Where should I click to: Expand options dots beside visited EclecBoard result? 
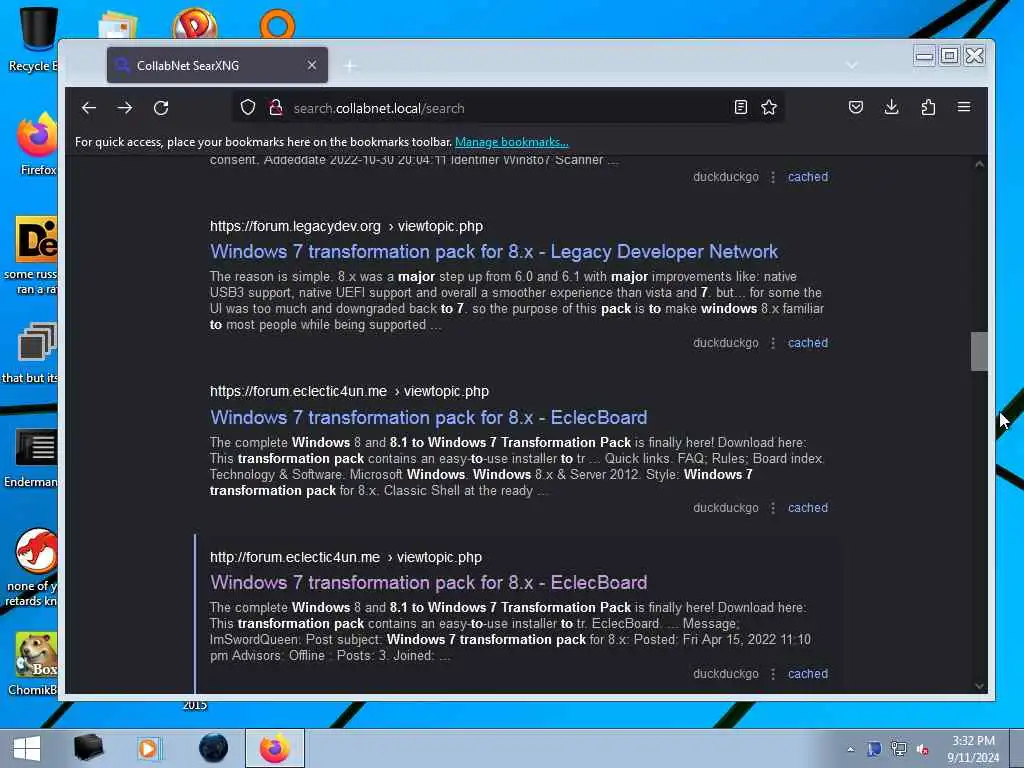773,674
